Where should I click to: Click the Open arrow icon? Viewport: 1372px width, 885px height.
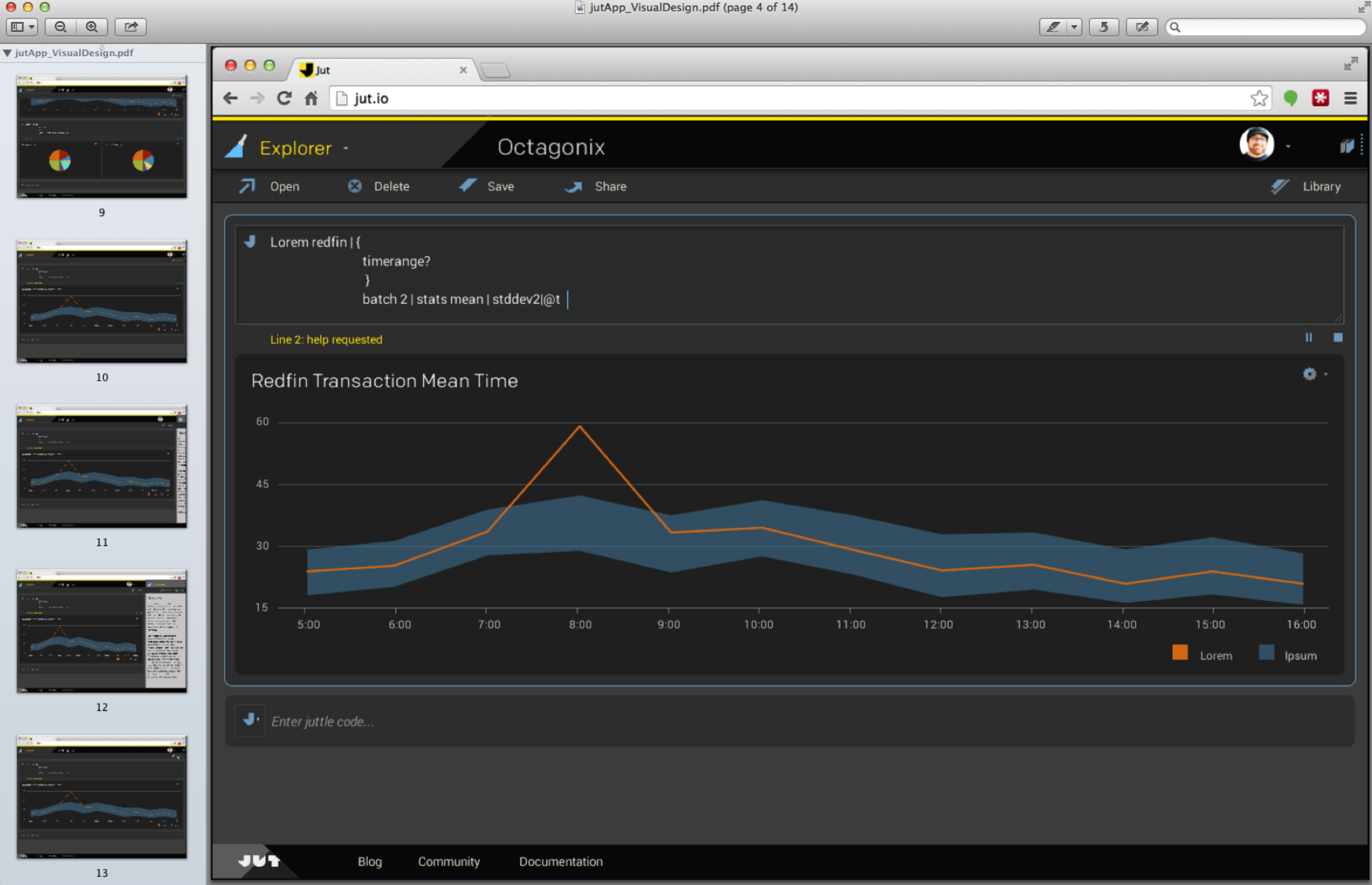[x=247, y=186]
